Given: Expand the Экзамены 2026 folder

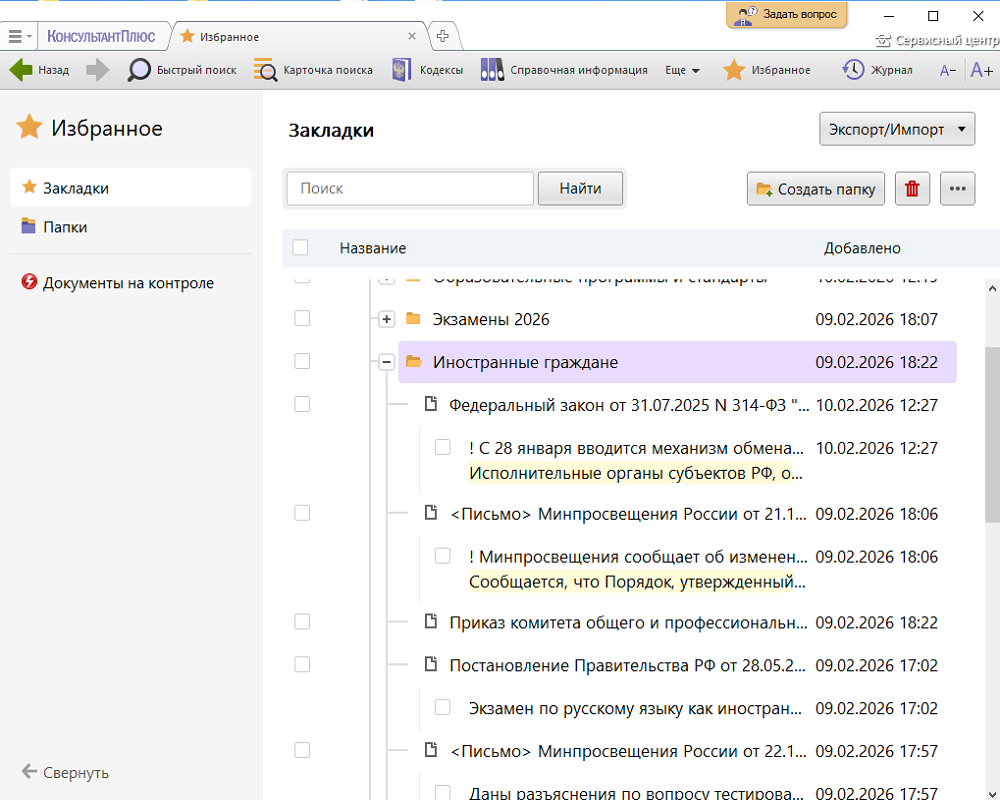Looking at the screenshot, I should [x=387, y=319].
